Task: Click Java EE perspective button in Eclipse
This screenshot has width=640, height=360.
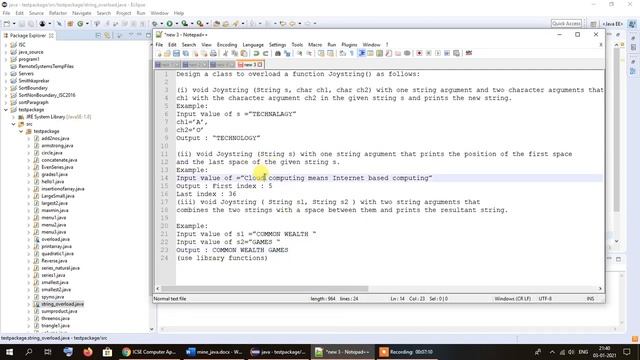Action: coord(612,24)
